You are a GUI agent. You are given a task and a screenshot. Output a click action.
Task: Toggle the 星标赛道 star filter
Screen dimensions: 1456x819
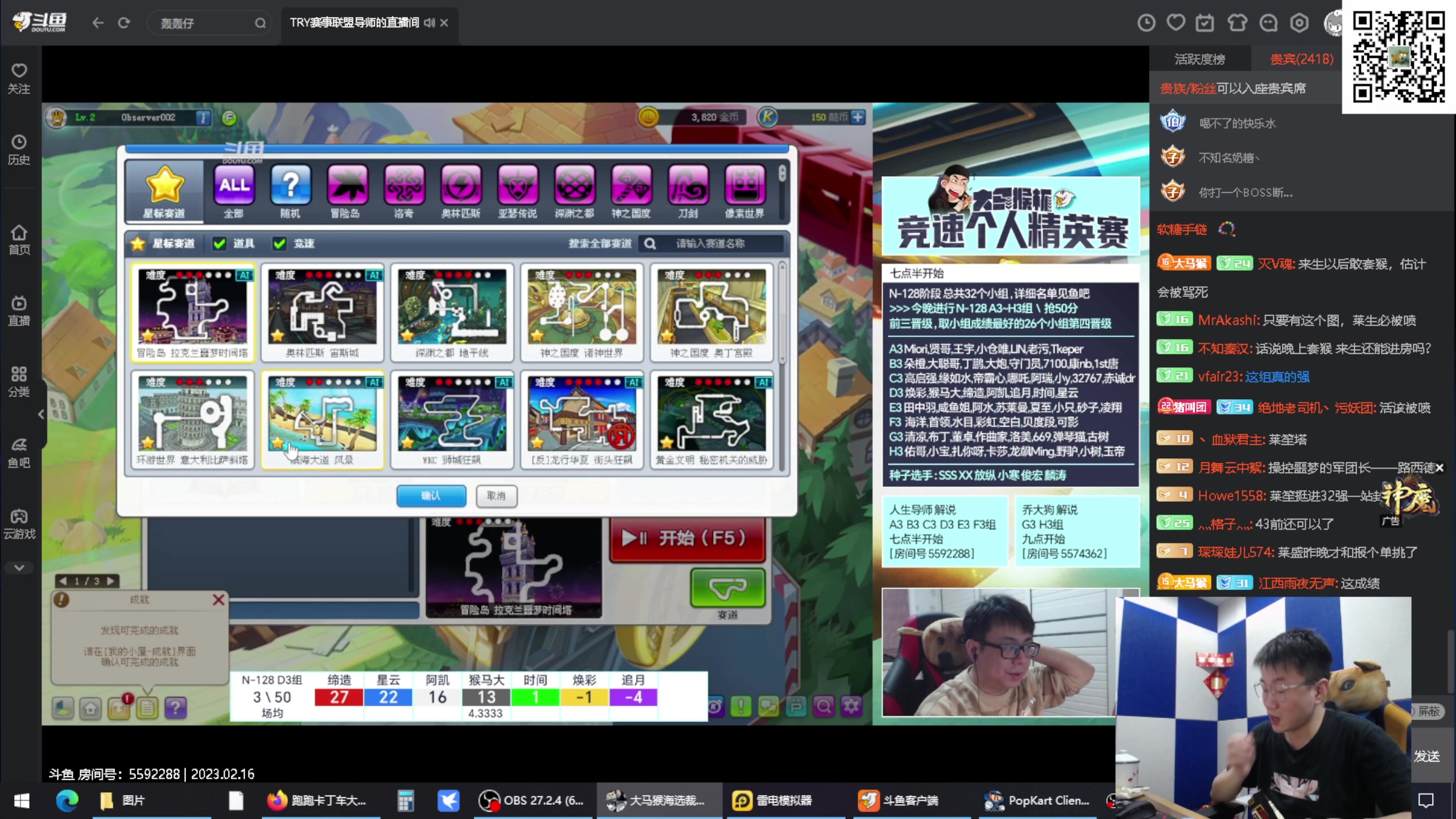138,243
